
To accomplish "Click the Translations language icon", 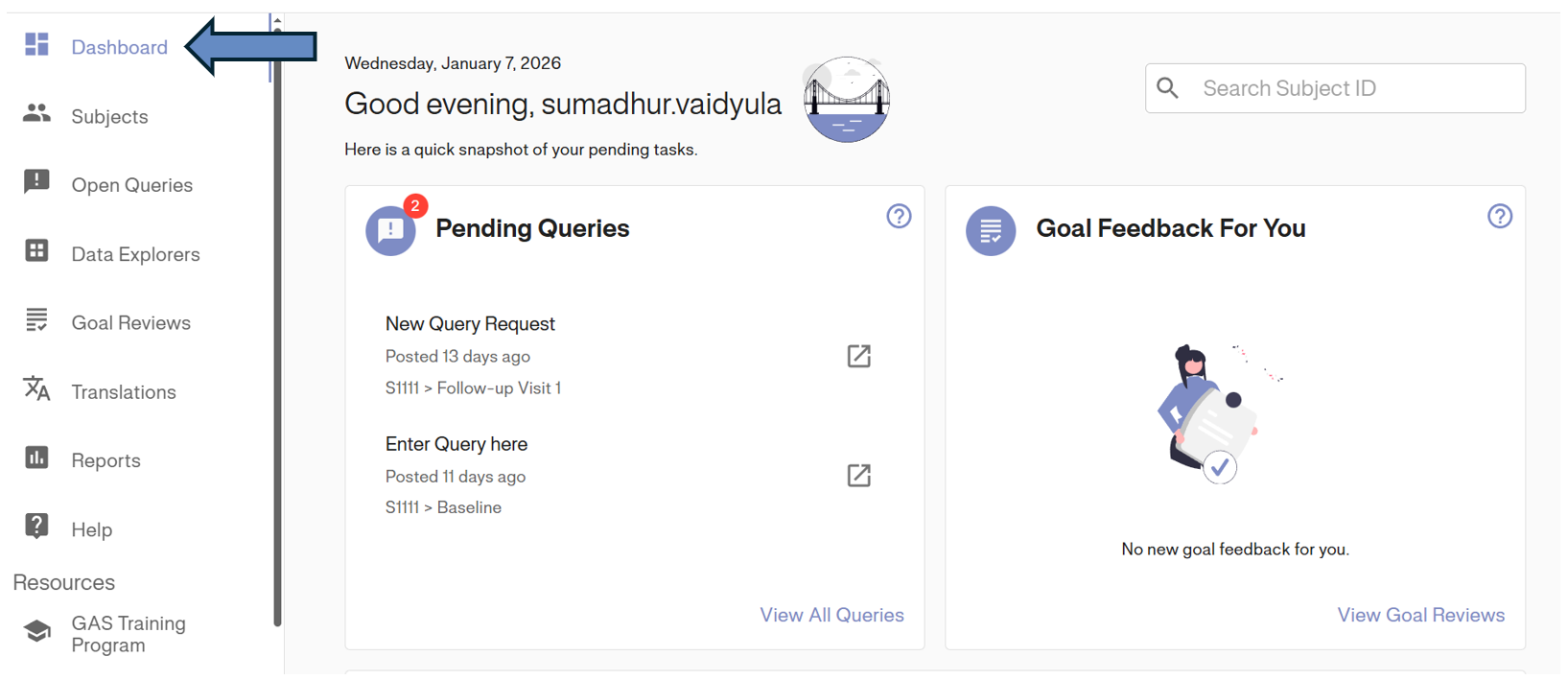I will pyautogui.click(x=36, y=388).
